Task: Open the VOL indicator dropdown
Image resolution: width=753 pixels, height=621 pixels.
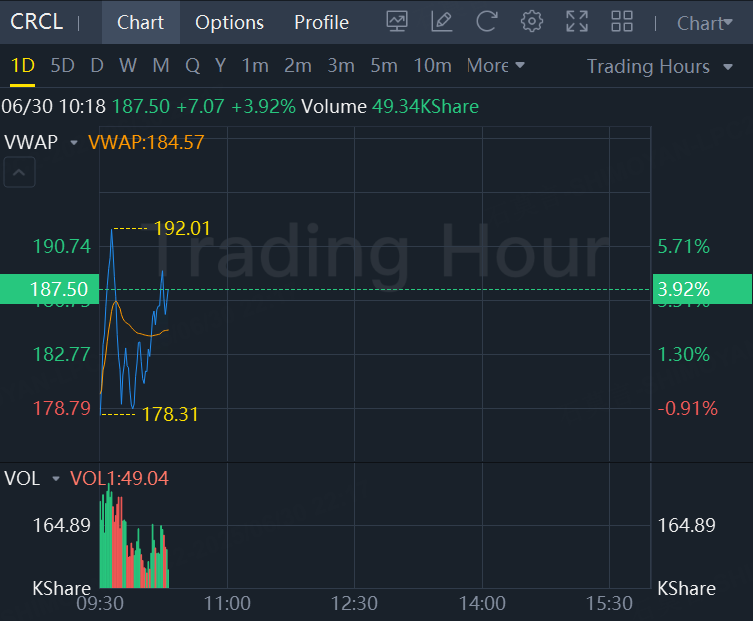Action: pos(56,479)
